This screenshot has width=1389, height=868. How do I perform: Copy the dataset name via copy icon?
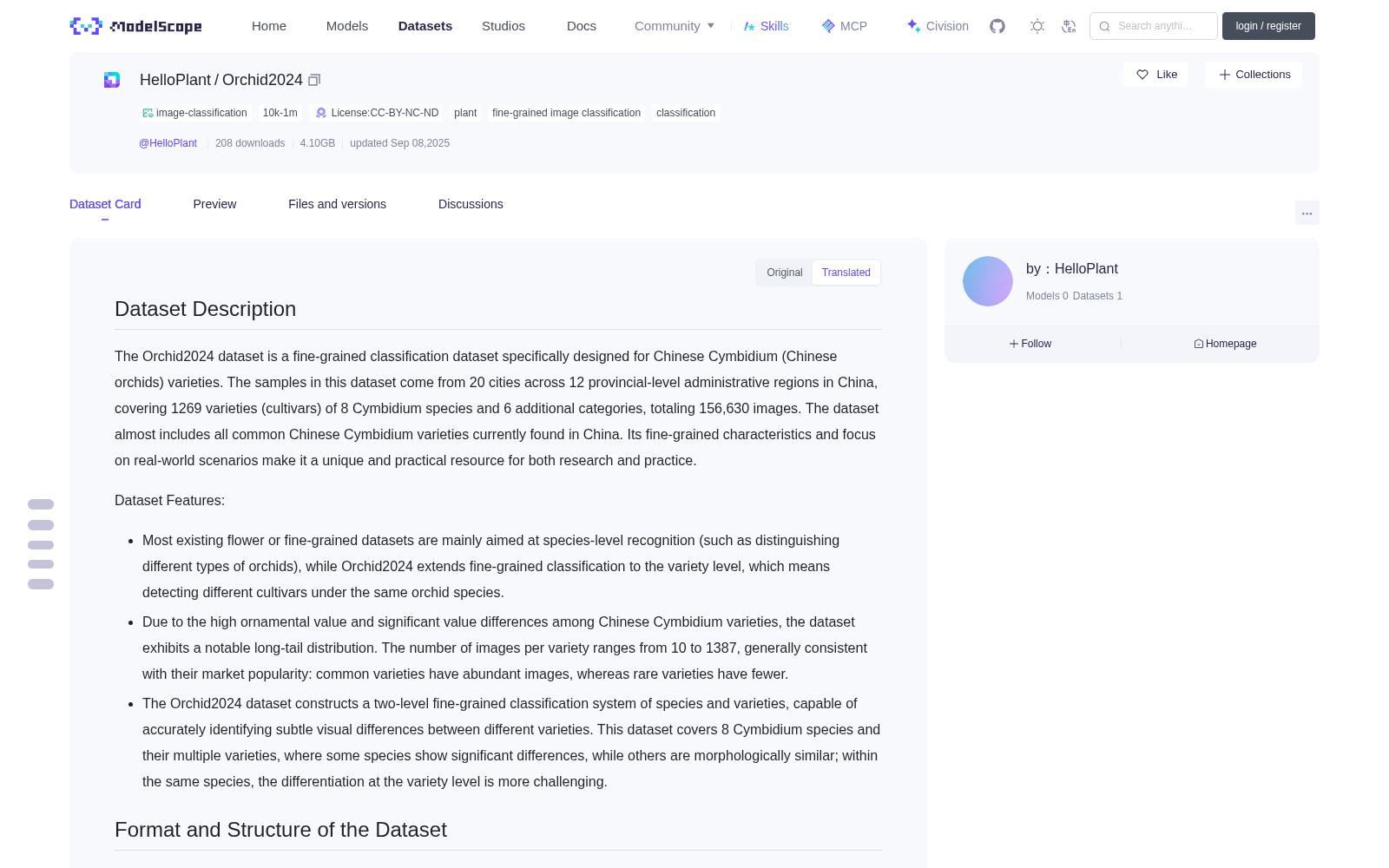(x=314, y=80)
